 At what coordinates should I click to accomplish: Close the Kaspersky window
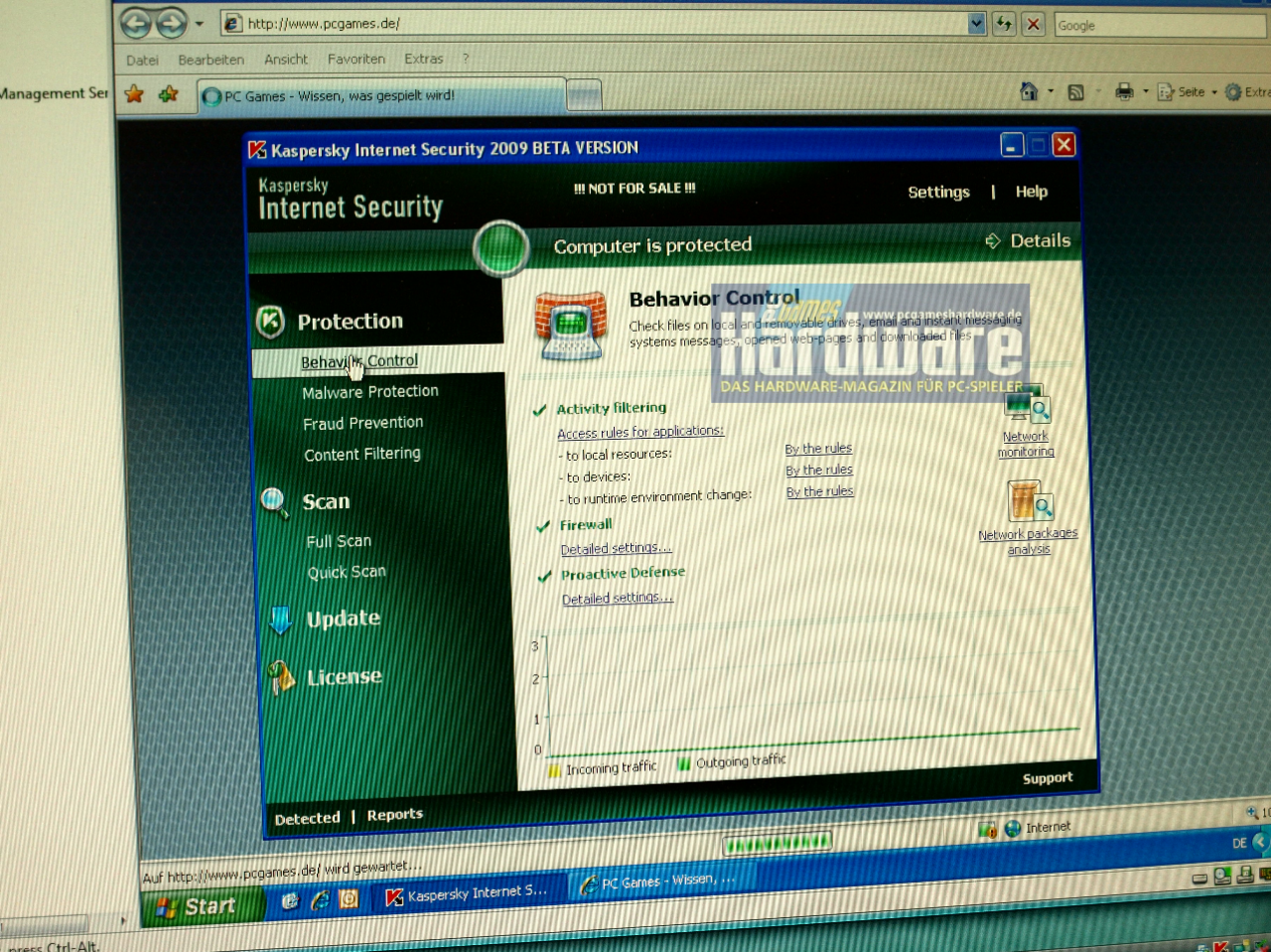point(1063,145)
